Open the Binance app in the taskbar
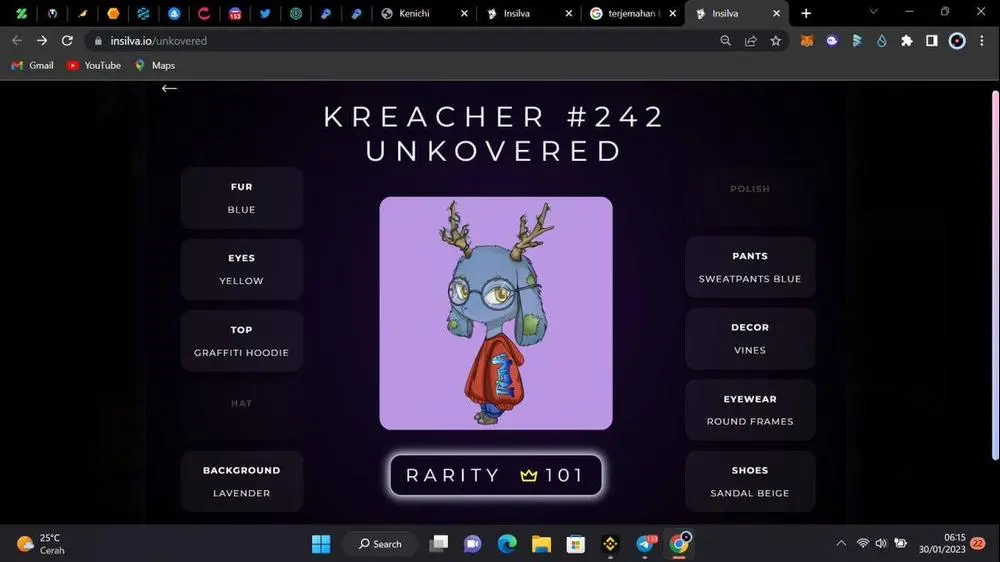 coord(610,544)
